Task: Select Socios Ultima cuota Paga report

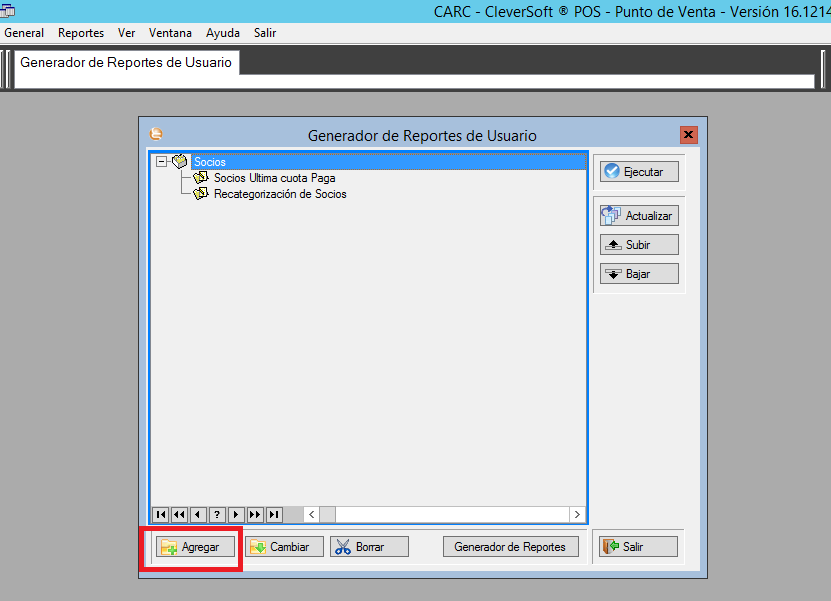Action: (274, 178)
